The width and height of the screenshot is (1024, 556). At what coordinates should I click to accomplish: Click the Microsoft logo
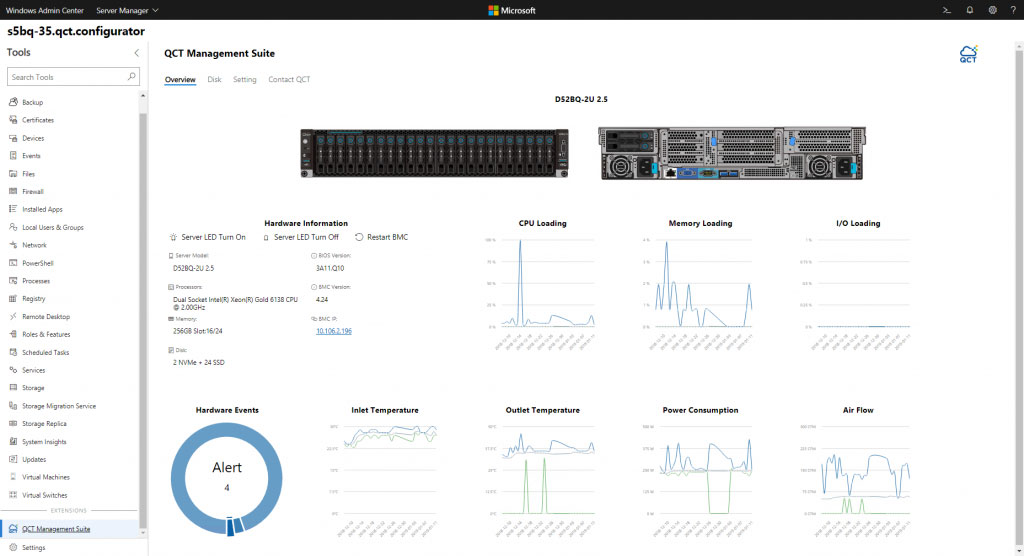point(512,10)
